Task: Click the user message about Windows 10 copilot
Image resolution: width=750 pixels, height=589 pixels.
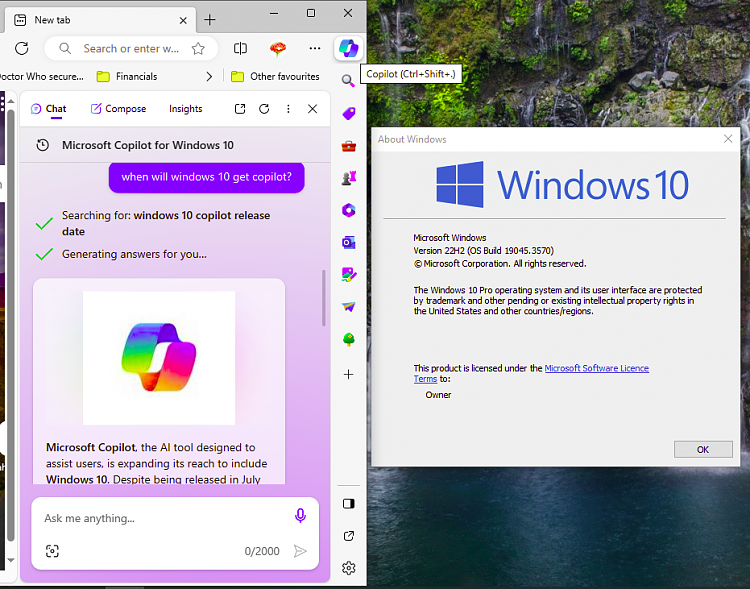Action: 207,177
